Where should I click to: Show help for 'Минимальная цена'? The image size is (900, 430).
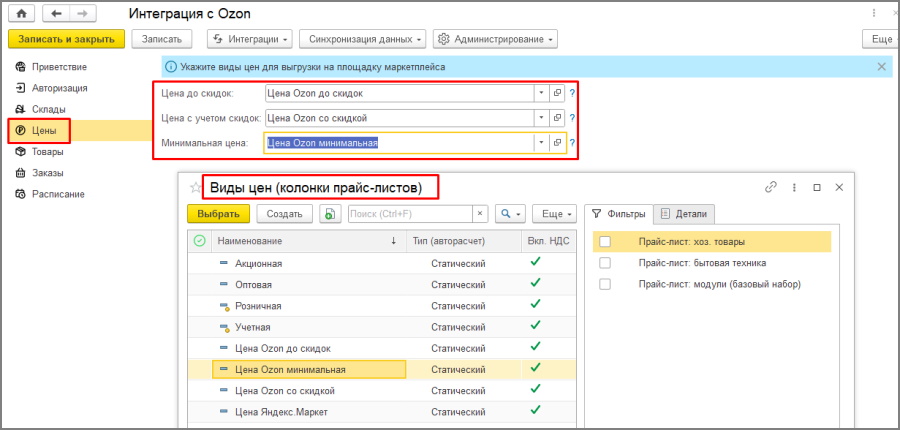point(572,143)
